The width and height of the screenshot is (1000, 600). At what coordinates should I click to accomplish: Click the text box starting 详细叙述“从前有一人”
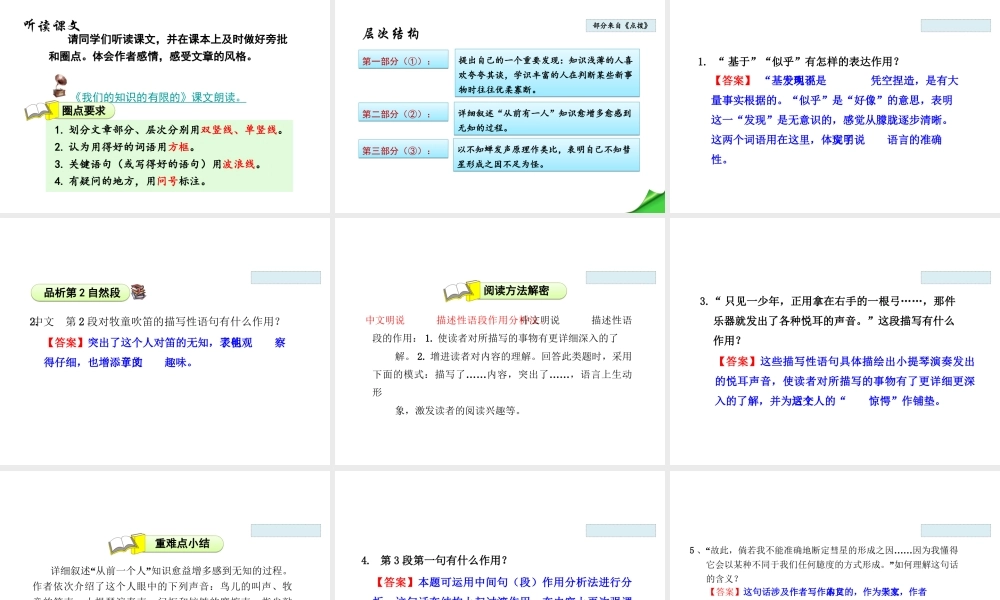tap(547, 119)
